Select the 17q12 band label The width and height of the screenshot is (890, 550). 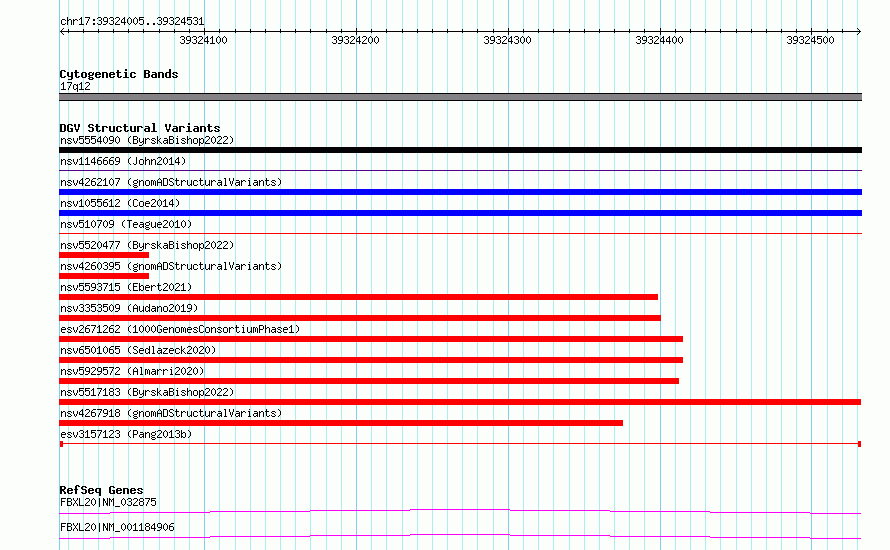click(75, 86)
